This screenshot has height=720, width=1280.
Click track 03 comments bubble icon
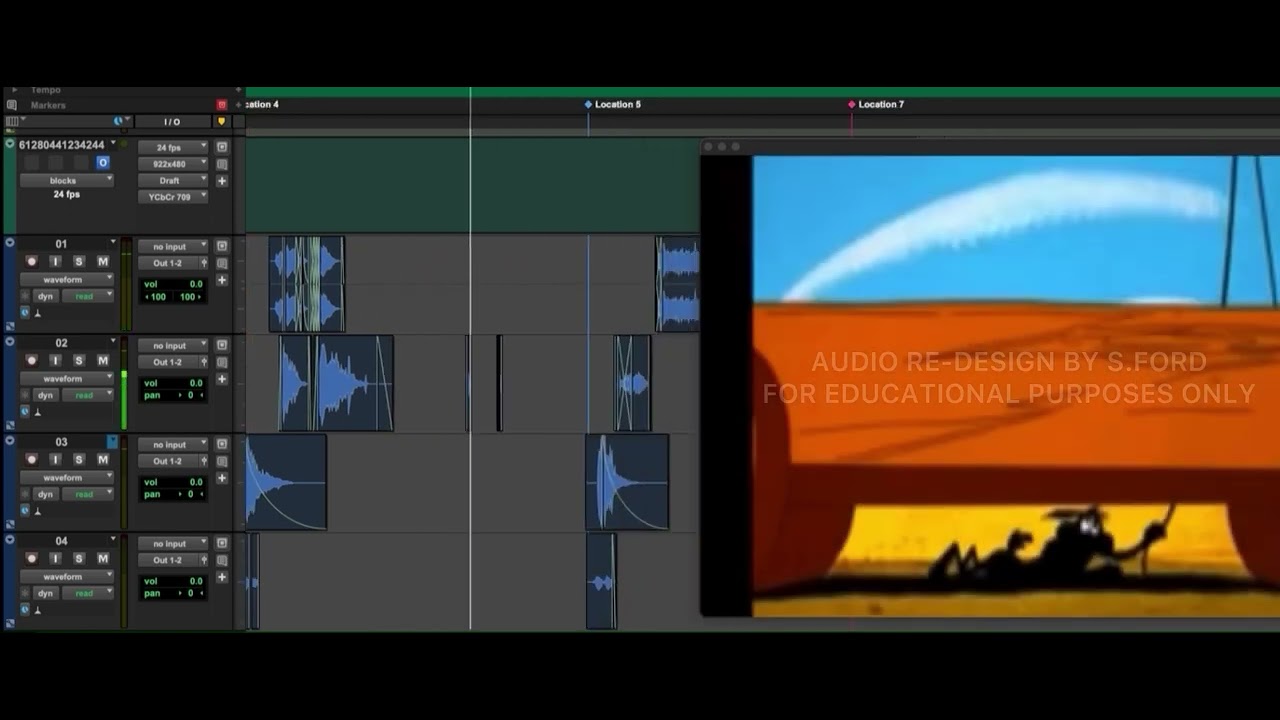click(222, 461)
